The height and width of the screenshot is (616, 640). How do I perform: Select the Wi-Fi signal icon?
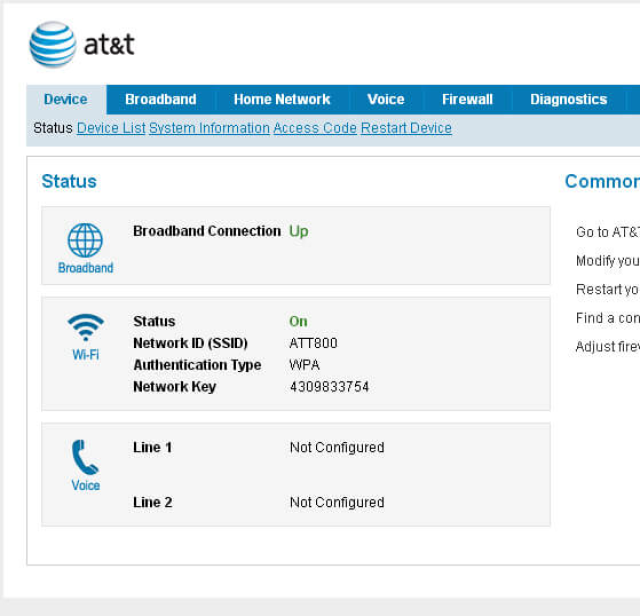(x=85, y=327)
